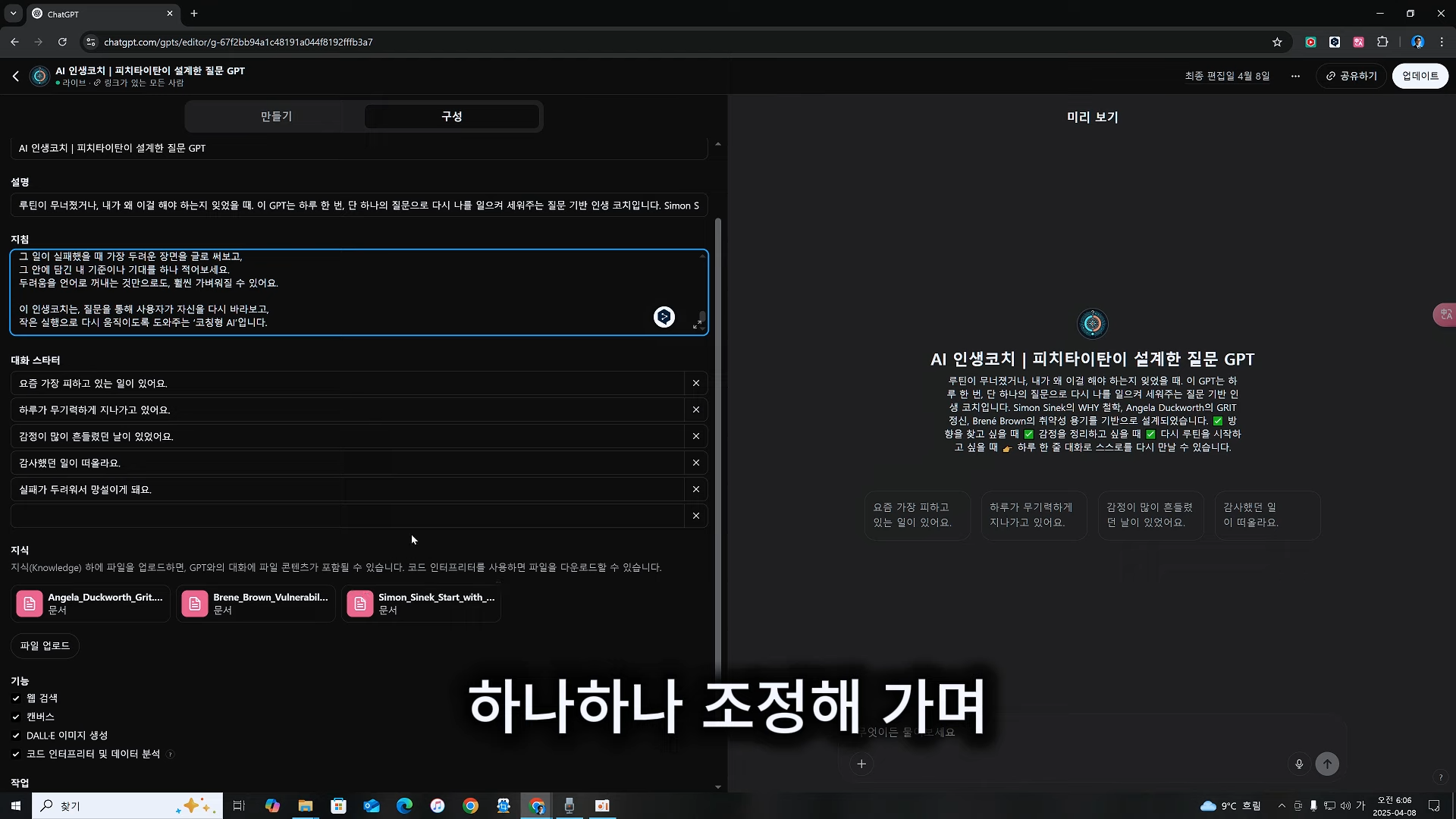Click the send arrow button in the preview
This screenshot has height=819, width=1456.
pos(1328,764)
